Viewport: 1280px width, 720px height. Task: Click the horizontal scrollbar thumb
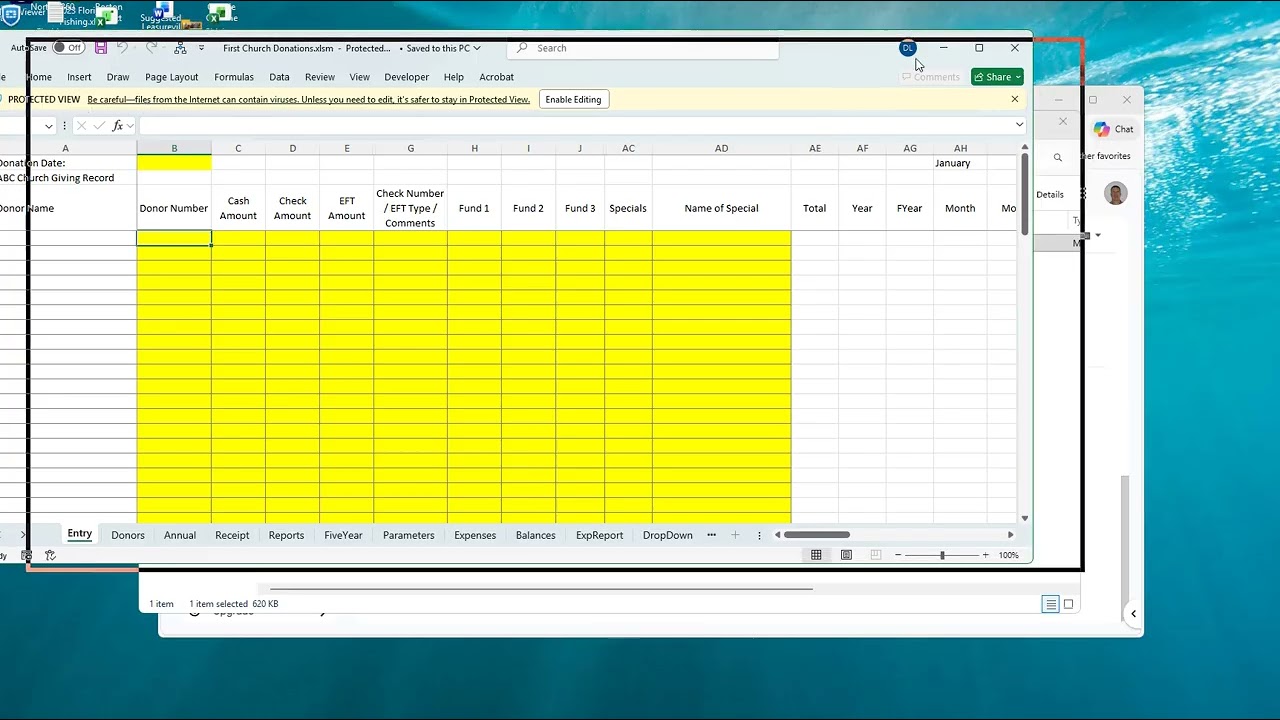pos(817,535)
